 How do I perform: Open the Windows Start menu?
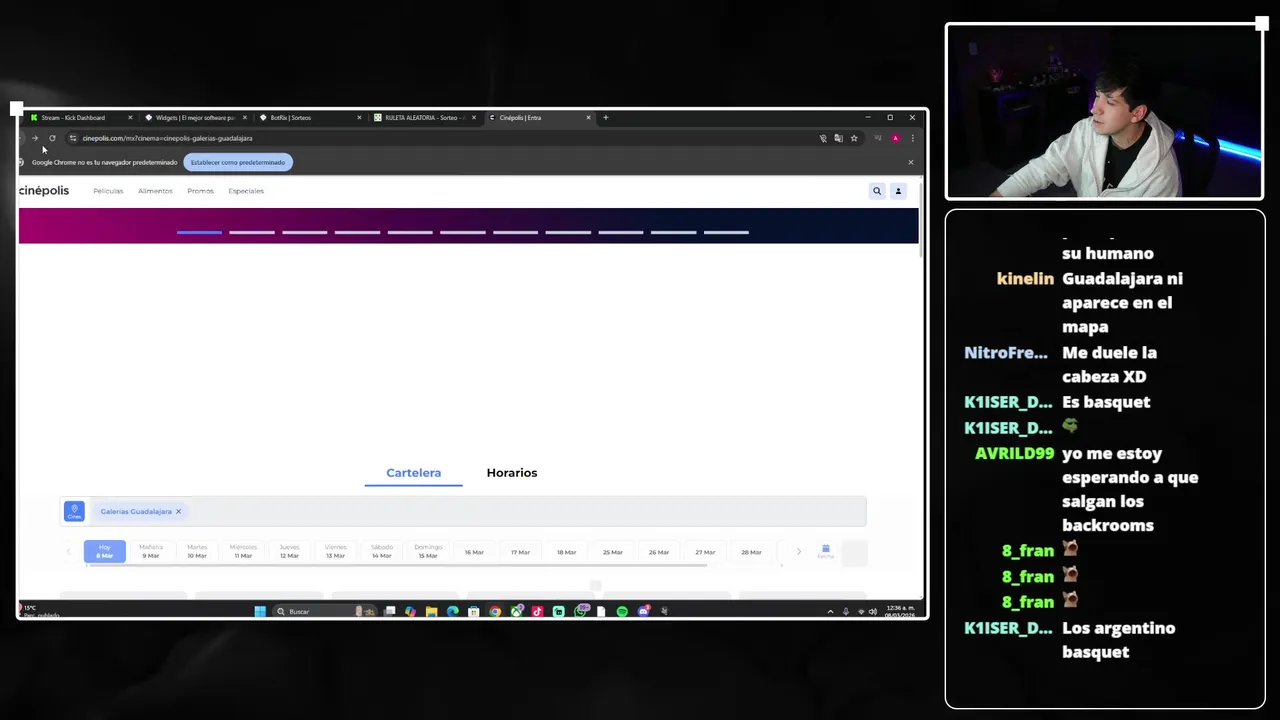(x=260, y=611)
